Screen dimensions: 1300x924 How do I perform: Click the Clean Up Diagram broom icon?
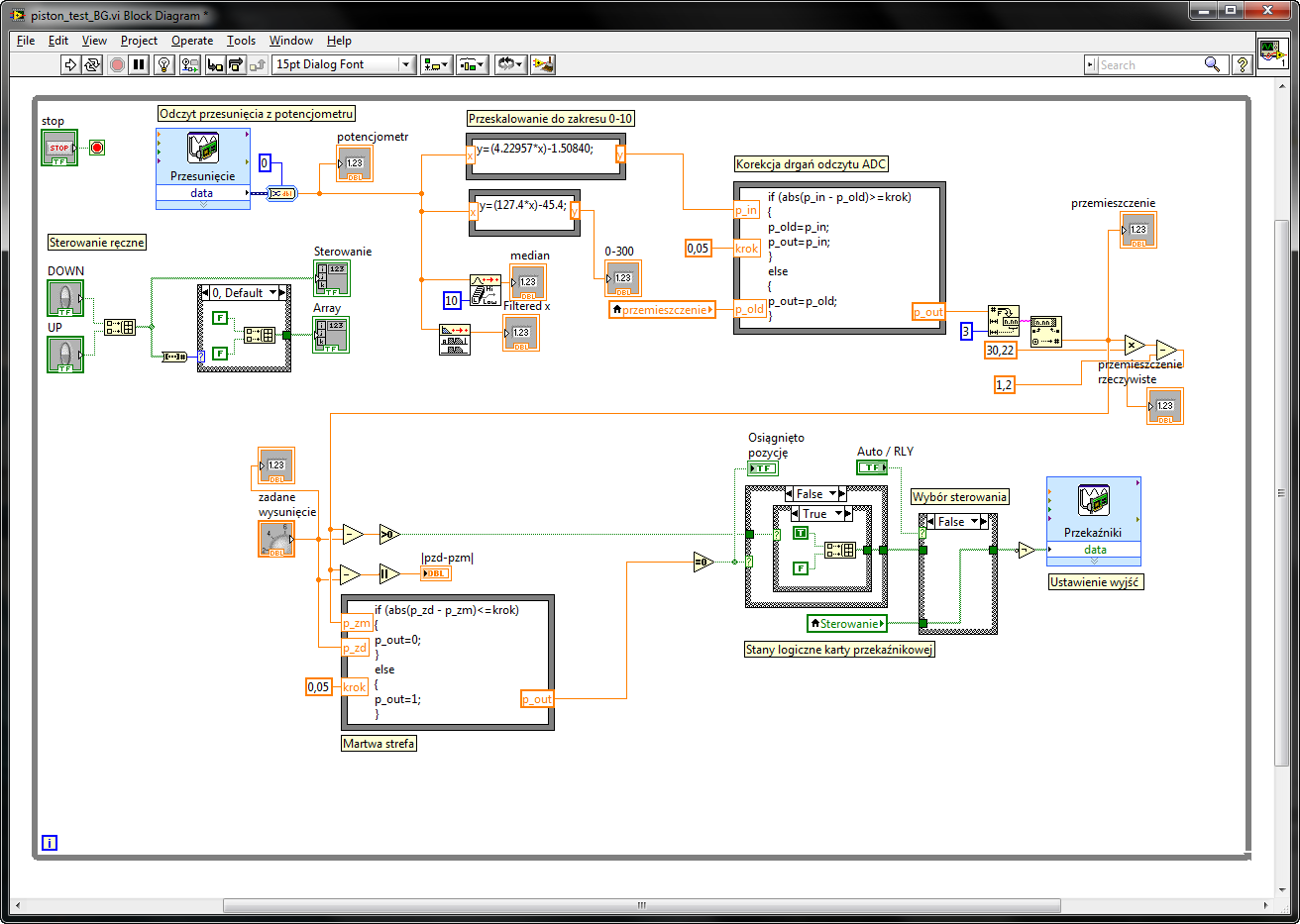(542, 64)
